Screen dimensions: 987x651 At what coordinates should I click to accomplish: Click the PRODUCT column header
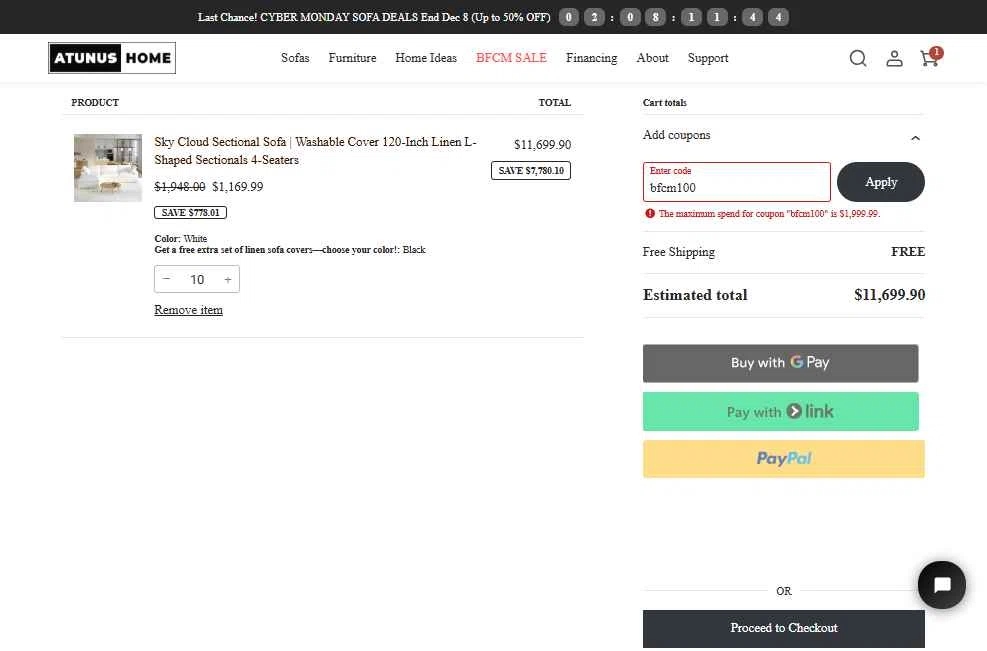point(95,103)
